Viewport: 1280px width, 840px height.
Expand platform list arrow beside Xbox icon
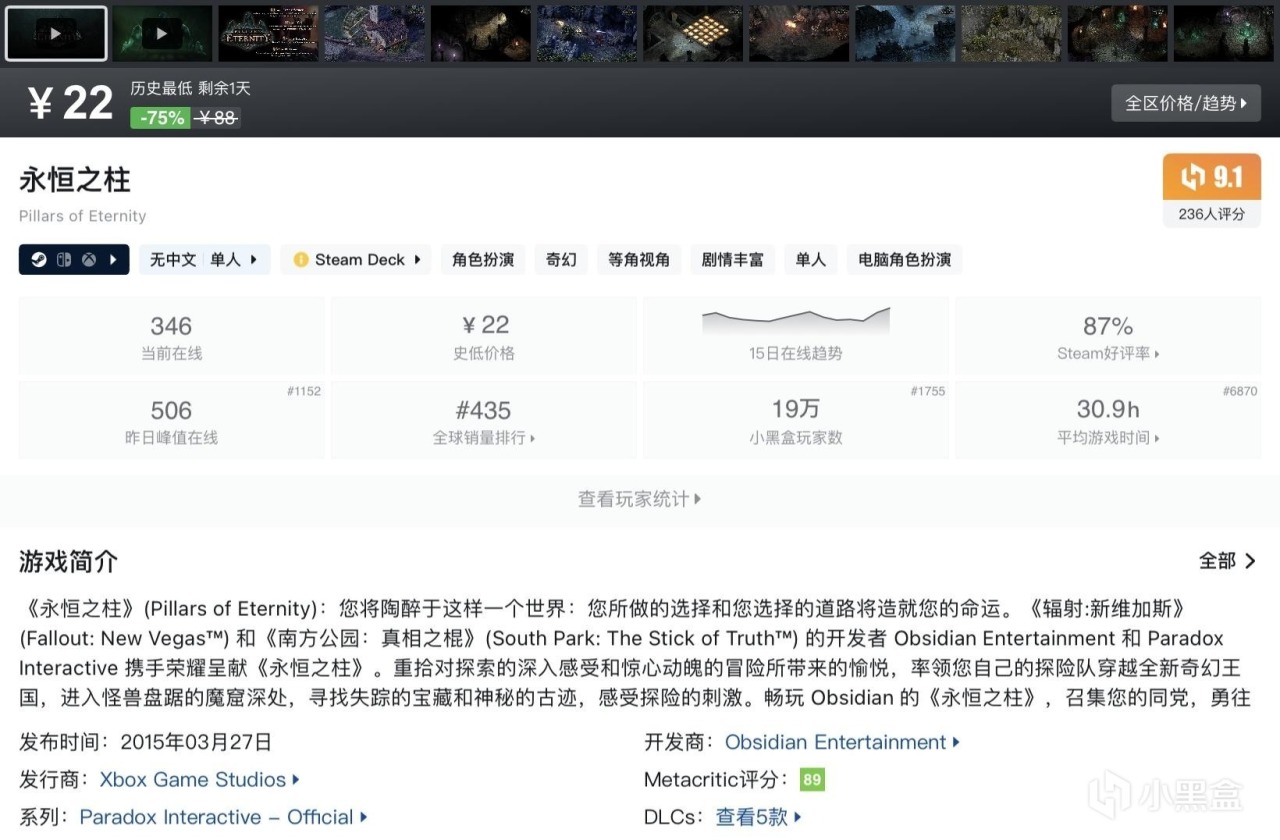click(113, 260)
